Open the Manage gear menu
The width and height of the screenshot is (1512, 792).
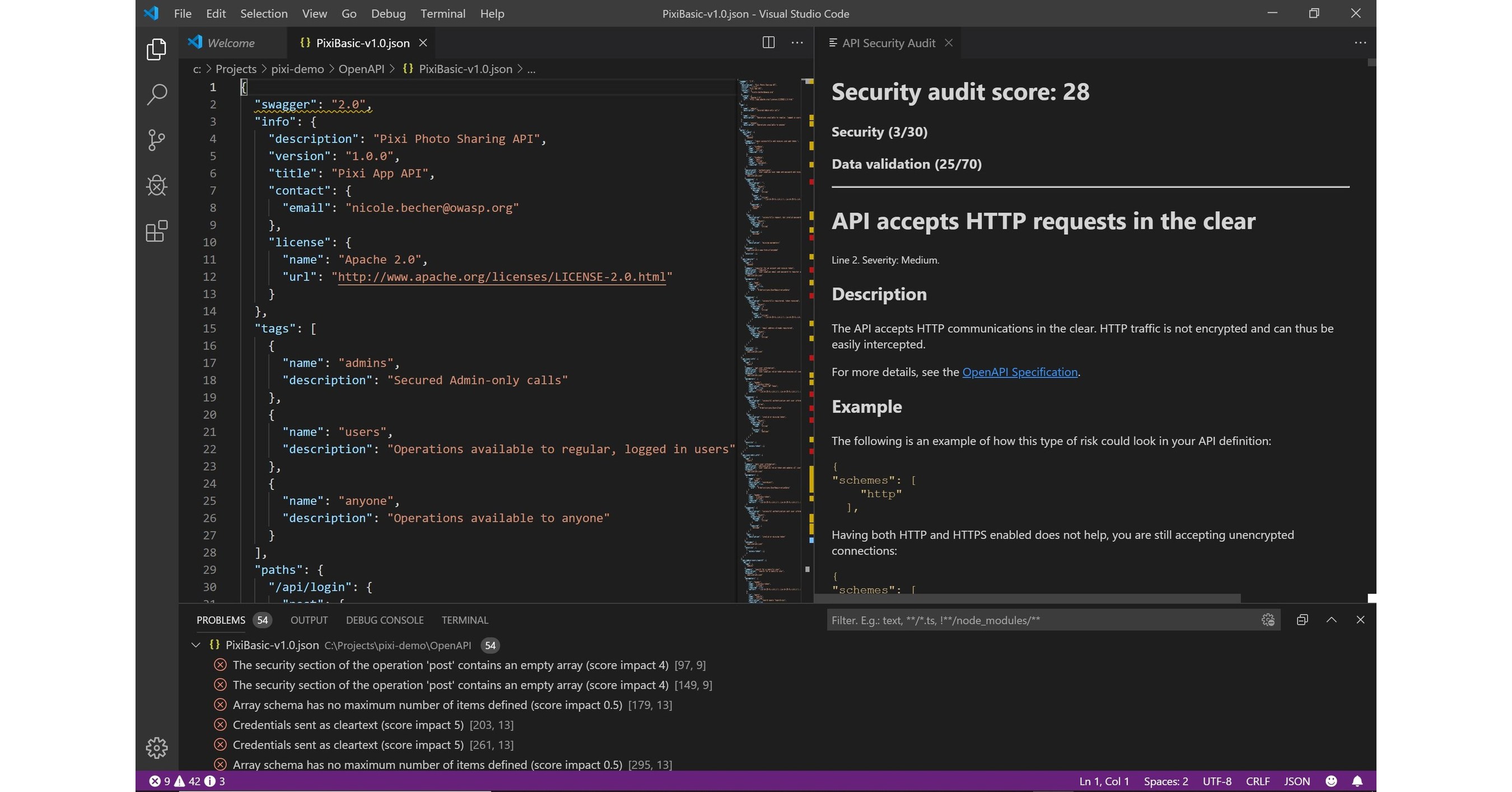156,747
